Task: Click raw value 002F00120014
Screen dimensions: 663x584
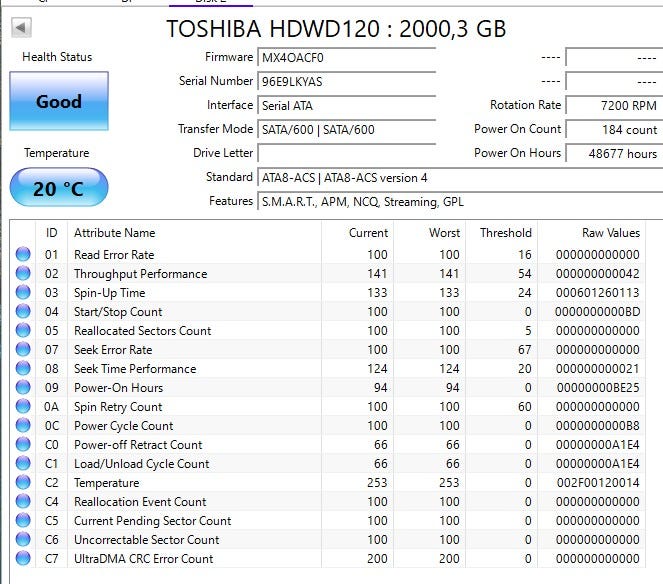Action: (x=598, y=483)
